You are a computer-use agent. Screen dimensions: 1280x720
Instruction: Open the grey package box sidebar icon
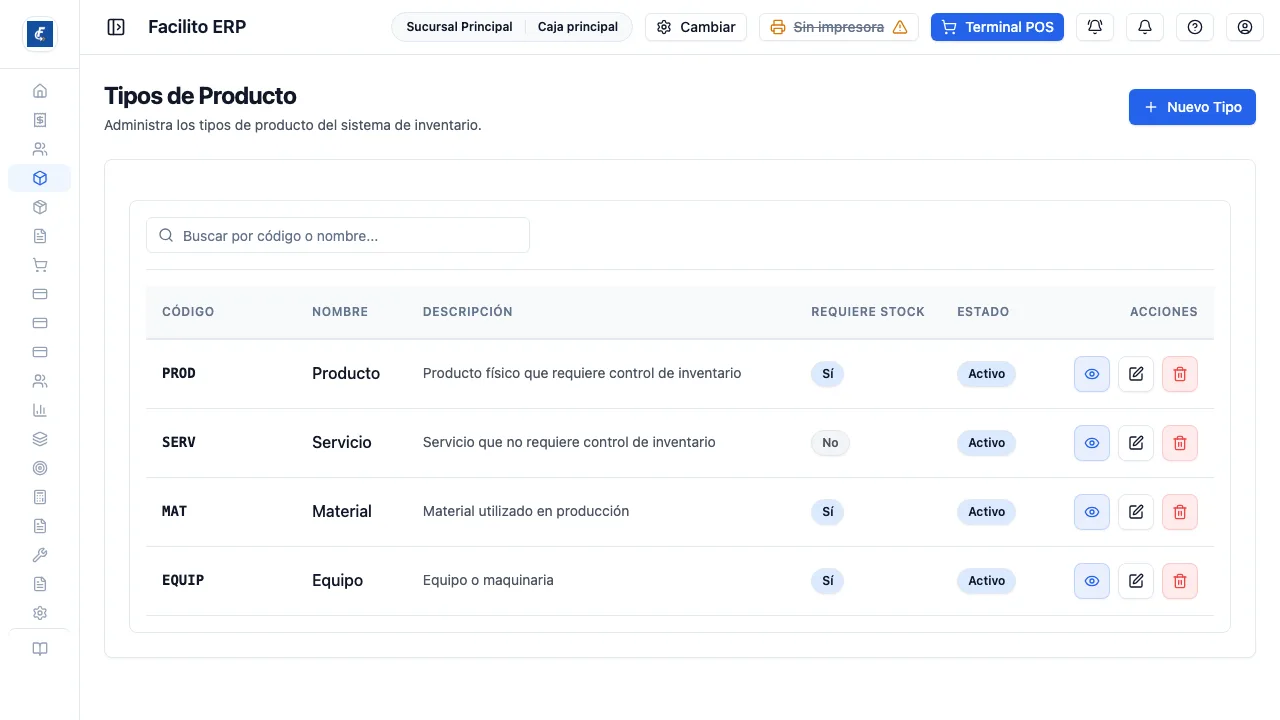click(40, 207)
